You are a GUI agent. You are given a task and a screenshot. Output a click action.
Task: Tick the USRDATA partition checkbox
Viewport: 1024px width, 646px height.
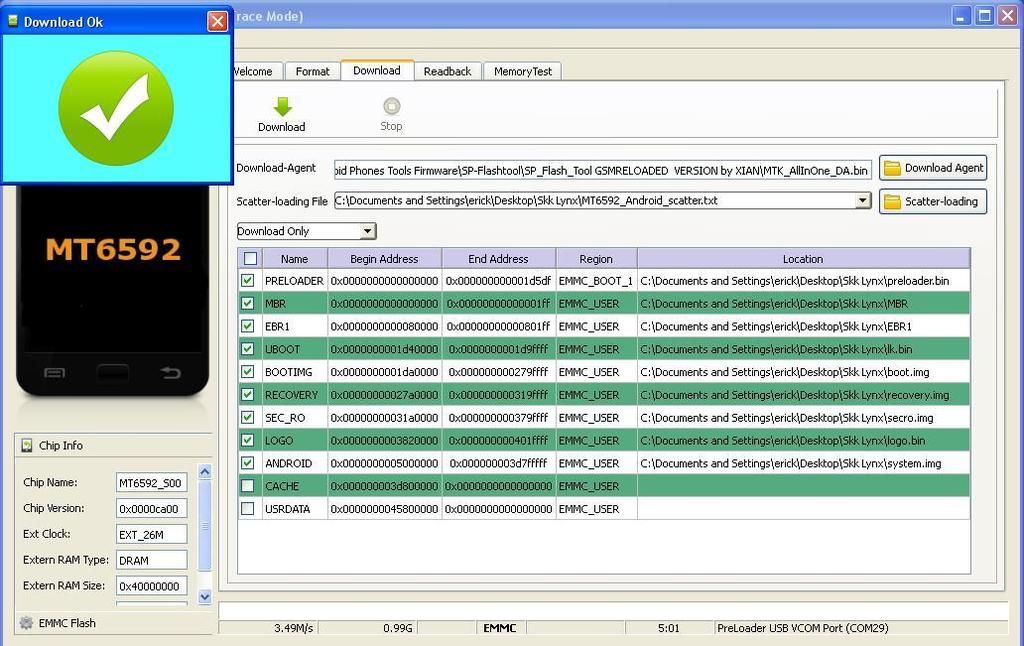pyautogui.click(x=248, y=509)
